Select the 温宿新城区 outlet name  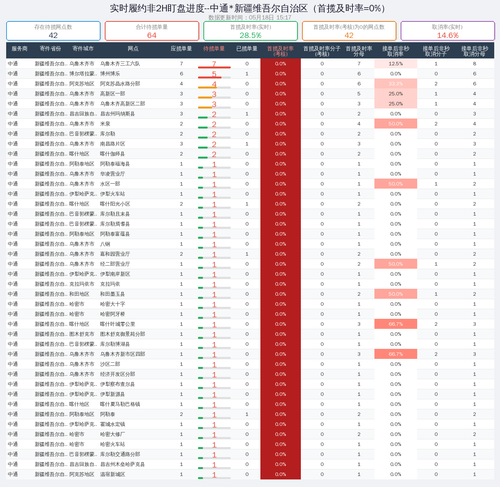tap(112, 474)
